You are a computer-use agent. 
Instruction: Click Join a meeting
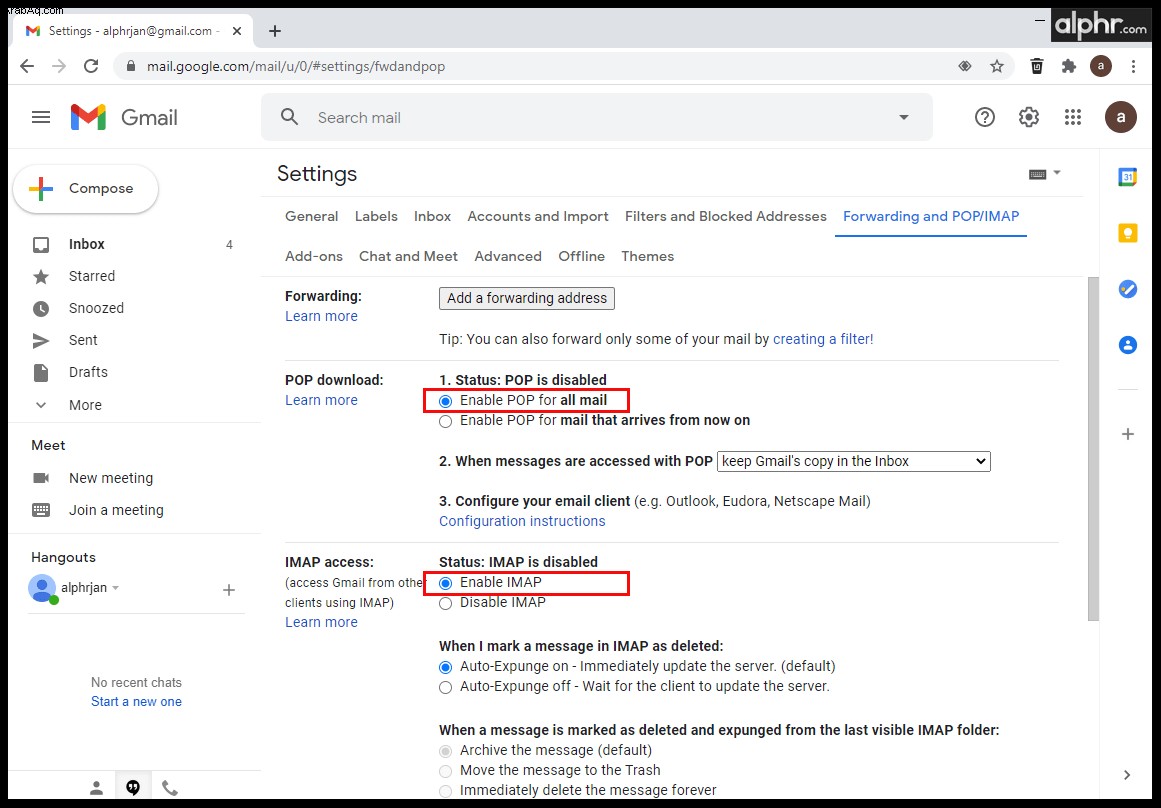[116, 510]
